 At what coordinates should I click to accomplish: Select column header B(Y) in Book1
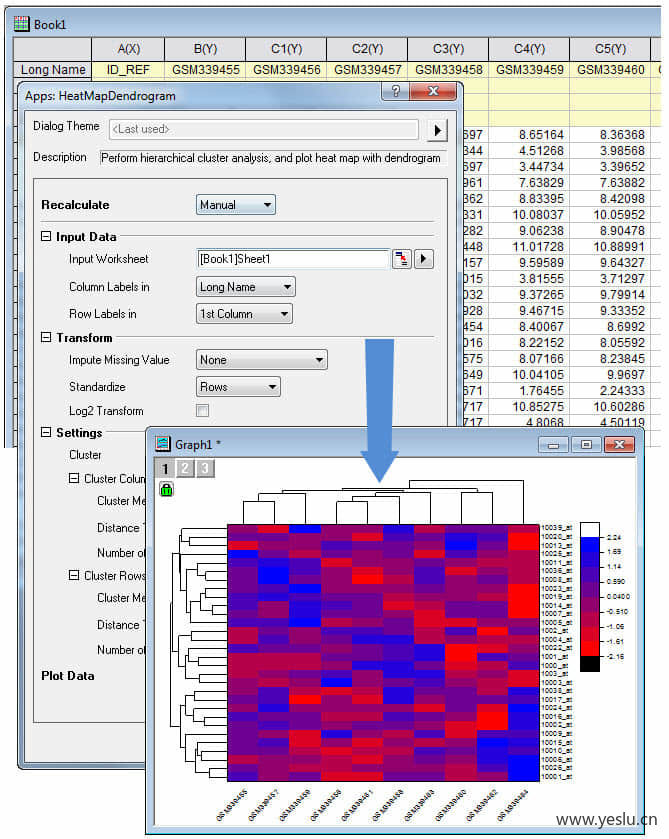[206, 49]
